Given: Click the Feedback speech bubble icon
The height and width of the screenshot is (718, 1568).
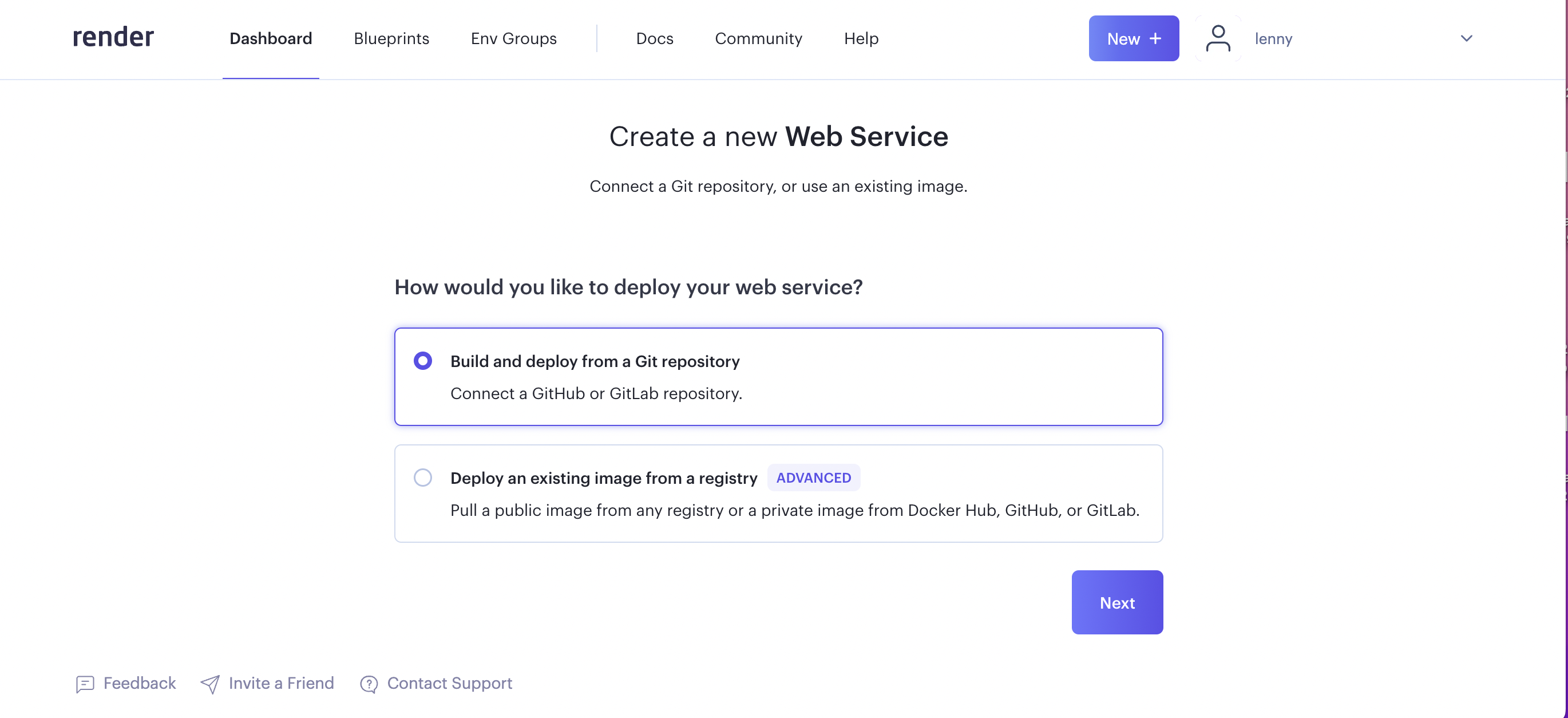Looking at the screenshot, I should click(x=85, y=683).
